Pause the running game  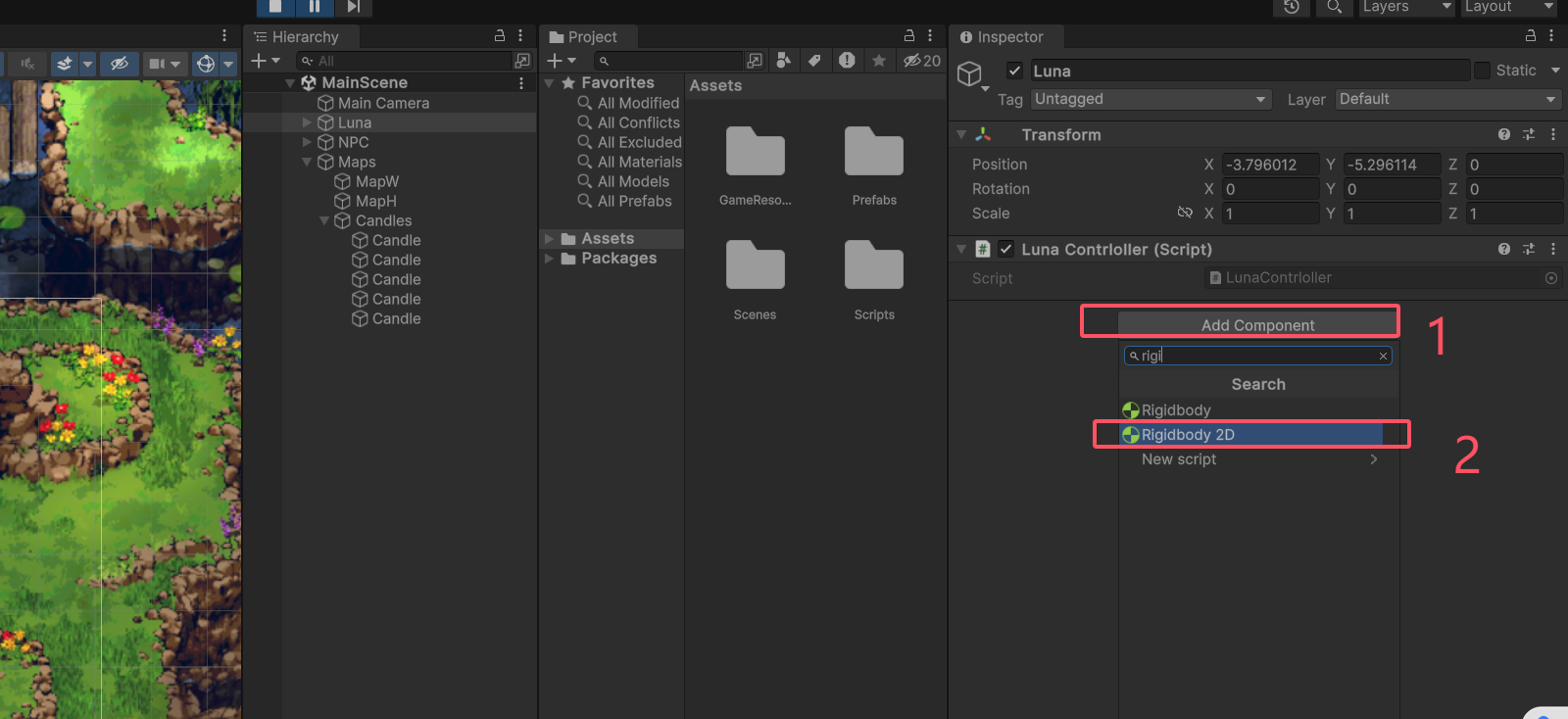coord(315,7)
